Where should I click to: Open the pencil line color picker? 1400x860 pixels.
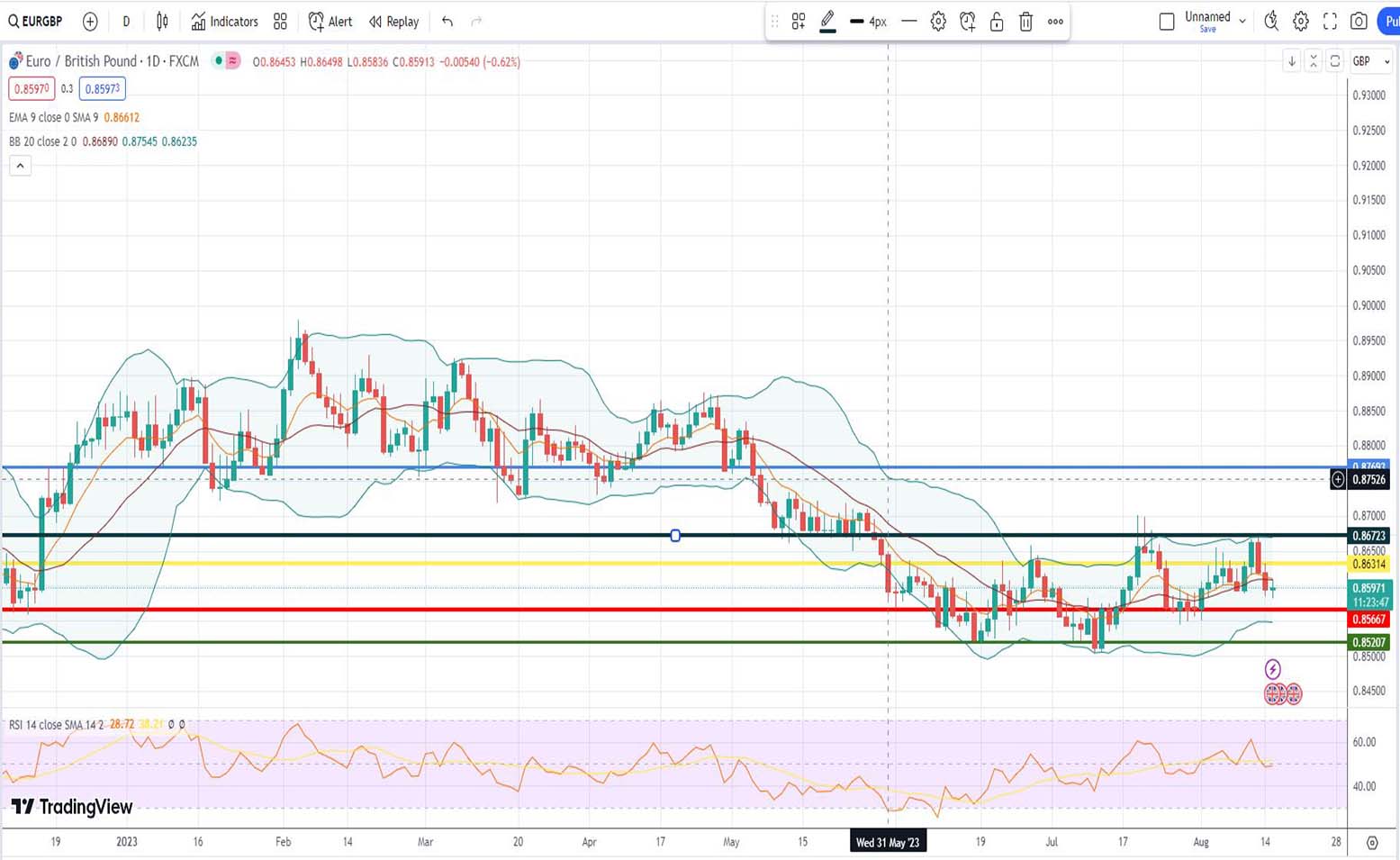pyautogui.click(x=827, y=22)
